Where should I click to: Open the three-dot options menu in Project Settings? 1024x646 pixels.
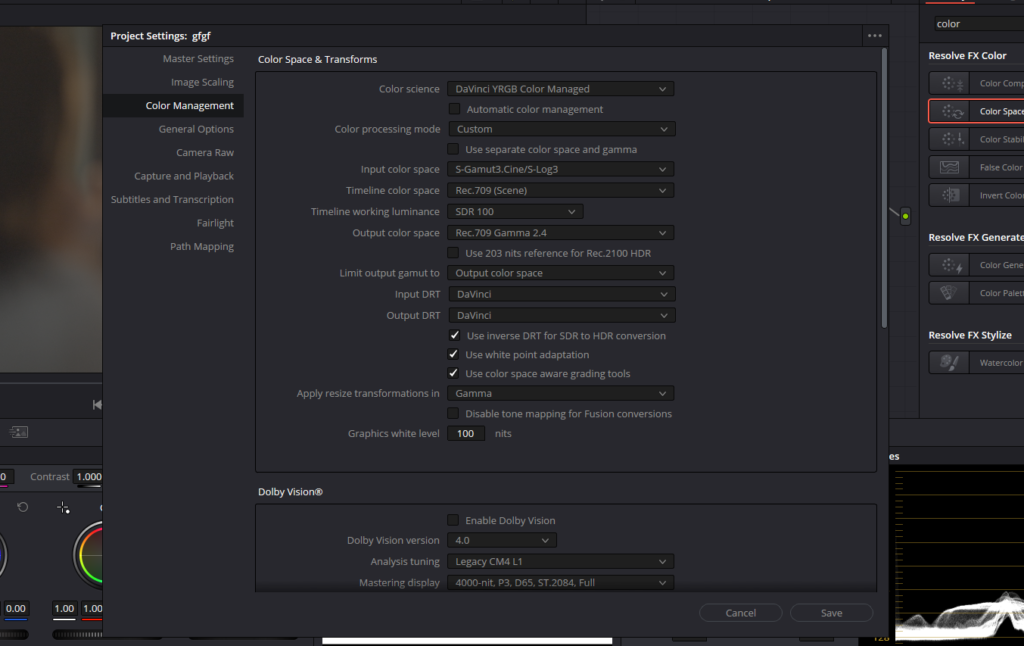coord(874,36)
